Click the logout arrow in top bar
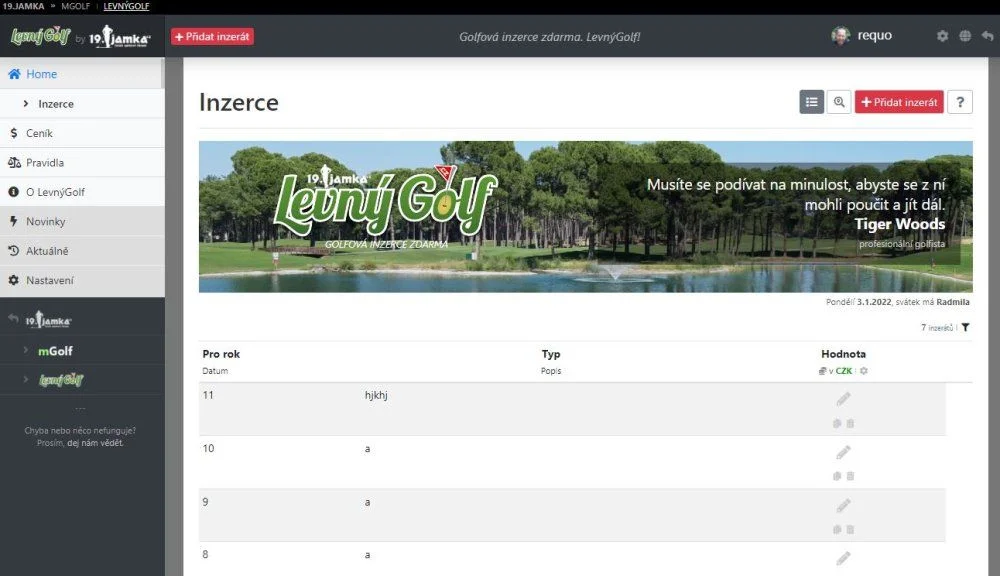This screenshot has width=1000, height=576. pyautogui.click(x=987, y=36)
